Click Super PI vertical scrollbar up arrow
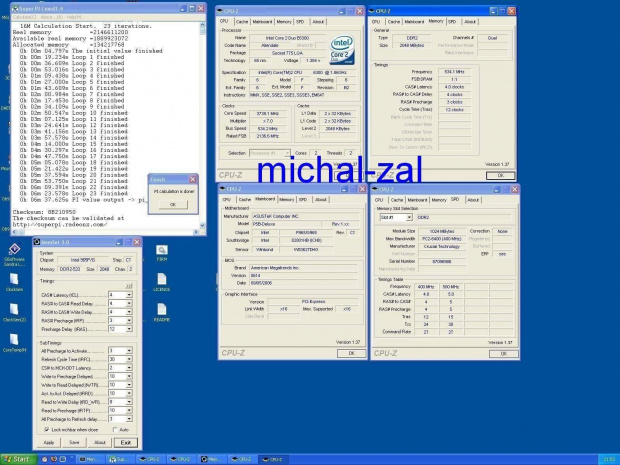 [202, 26]
